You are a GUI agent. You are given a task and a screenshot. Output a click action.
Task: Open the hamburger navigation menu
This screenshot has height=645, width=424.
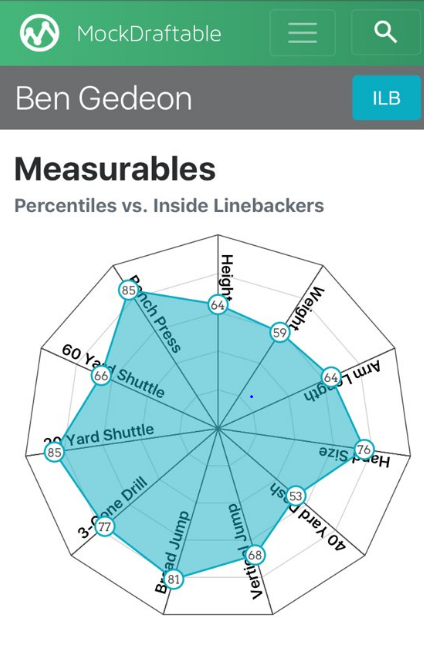coord(303,32)
